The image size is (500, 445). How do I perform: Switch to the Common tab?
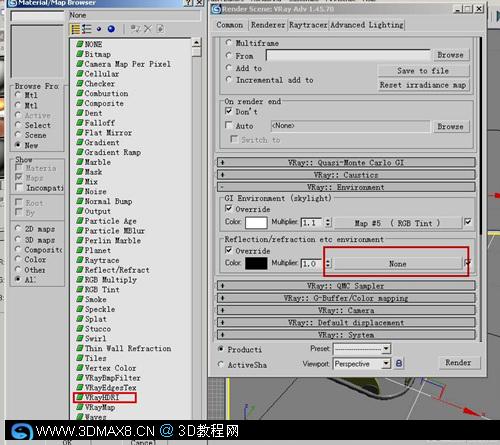pos(230,25)
